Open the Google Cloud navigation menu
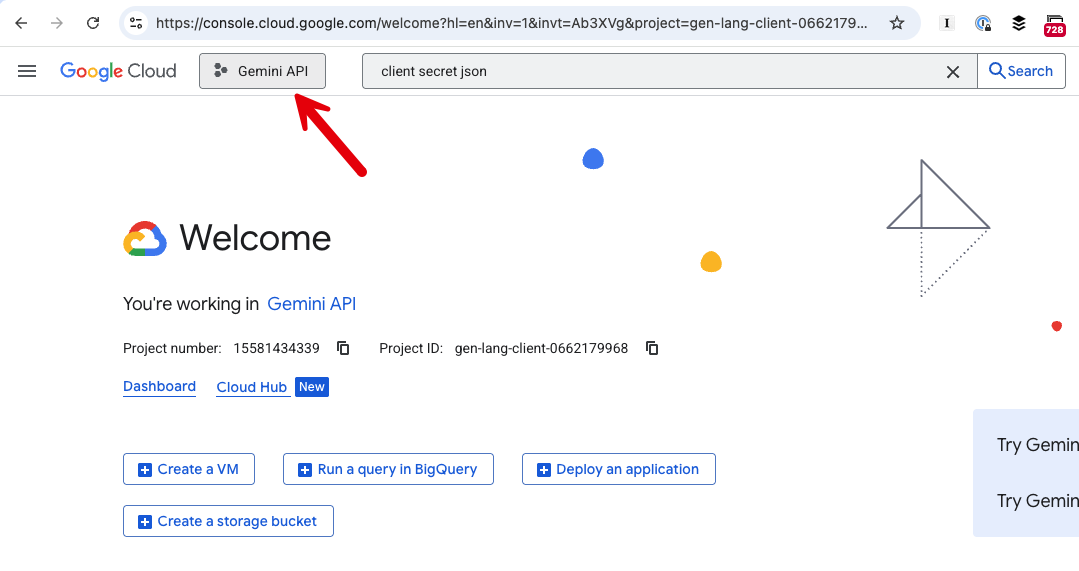This screenshot has width=1079, height=571. [x=27, y=71]
